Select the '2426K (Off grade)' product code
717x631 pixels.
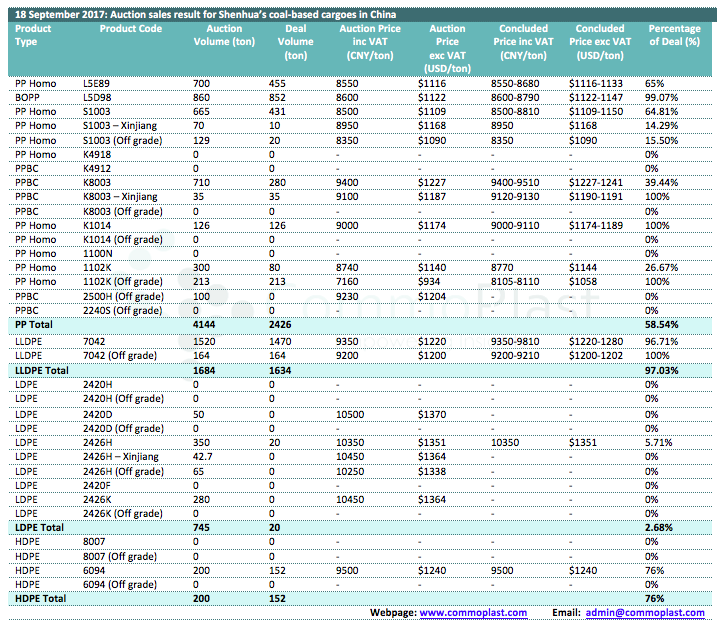pos(123,513)
